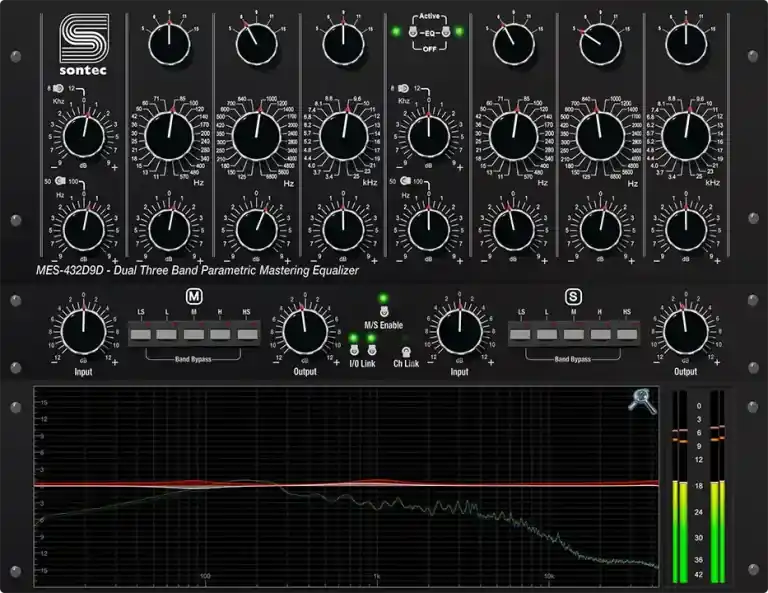
Task: Click the left channel mid band bandwidth knob
Action: point(256,44)
